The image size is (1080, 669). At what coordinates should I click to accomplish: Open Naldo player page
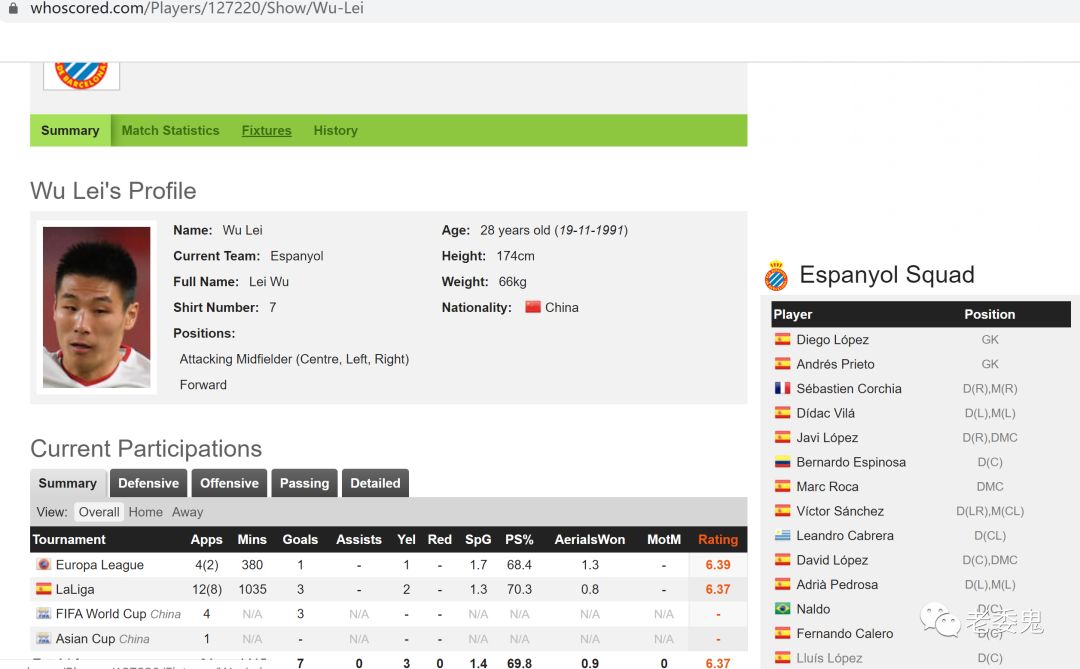point(813,608)
